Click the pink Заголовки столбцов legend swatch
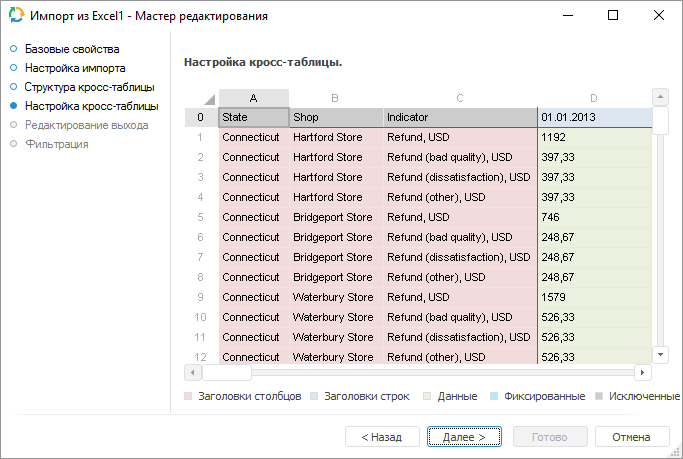The width and height of the screenshot is (683, 459). (189, 397)
